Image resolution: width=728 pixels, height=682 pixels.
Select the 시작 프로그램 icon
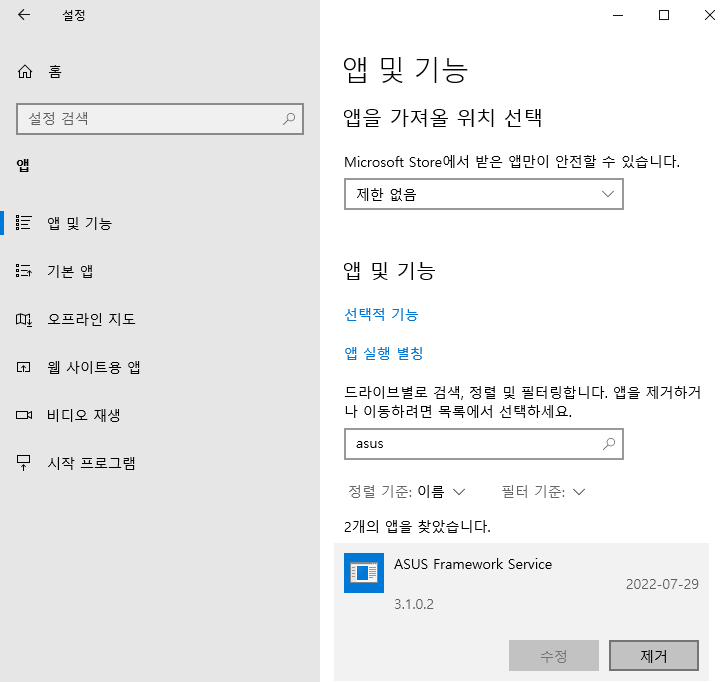(x=23, y=463)
